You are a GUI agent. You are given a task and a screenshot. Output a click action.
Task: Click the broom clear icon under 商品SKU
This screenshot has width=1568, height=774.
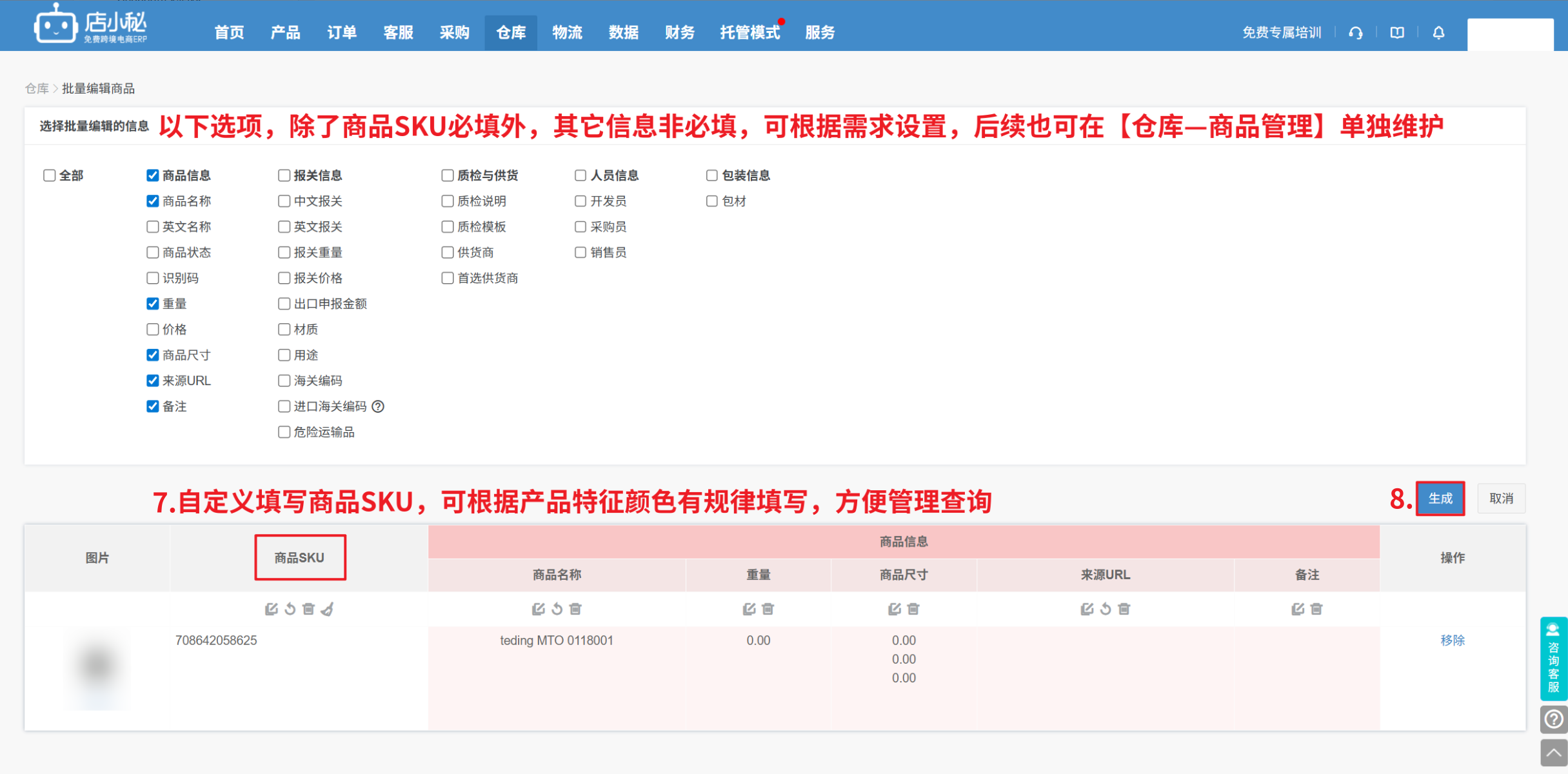pyautogui.click(x=328, y=609)
